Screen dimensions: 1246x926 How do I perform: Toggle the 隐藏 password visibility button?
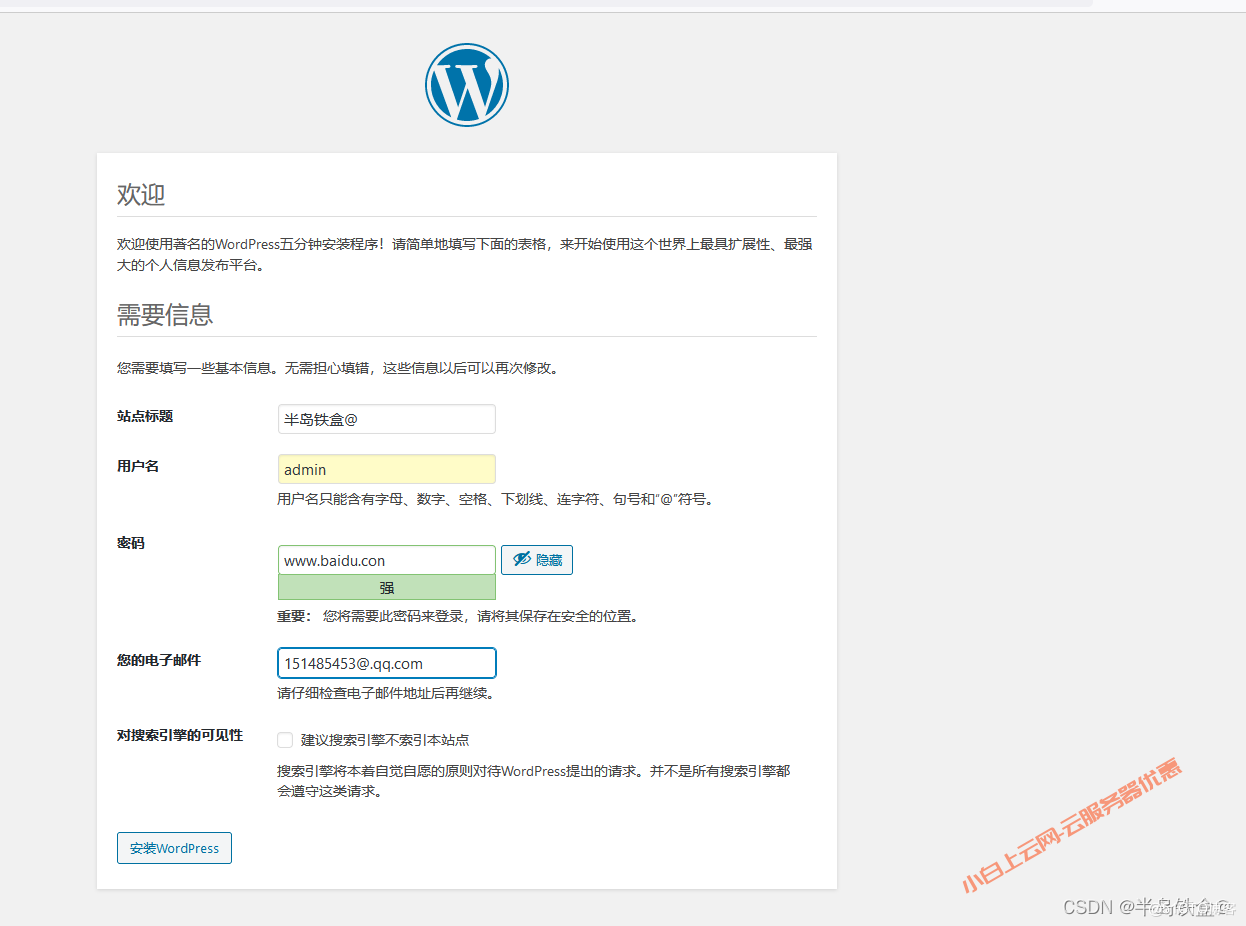pos(537,560)
